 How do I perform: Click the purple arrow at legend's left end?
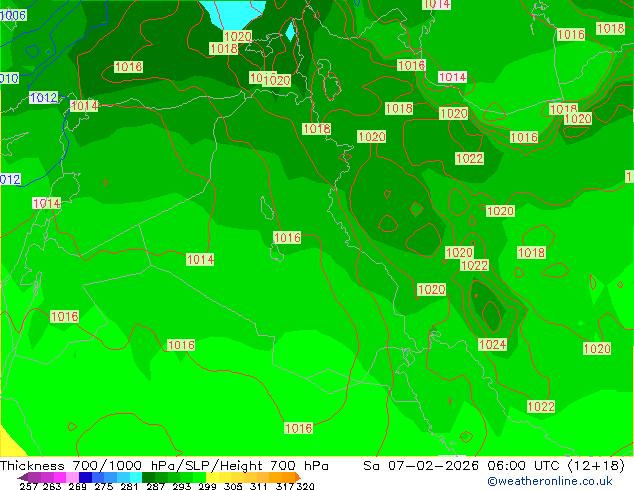click(x=22, y=477)
